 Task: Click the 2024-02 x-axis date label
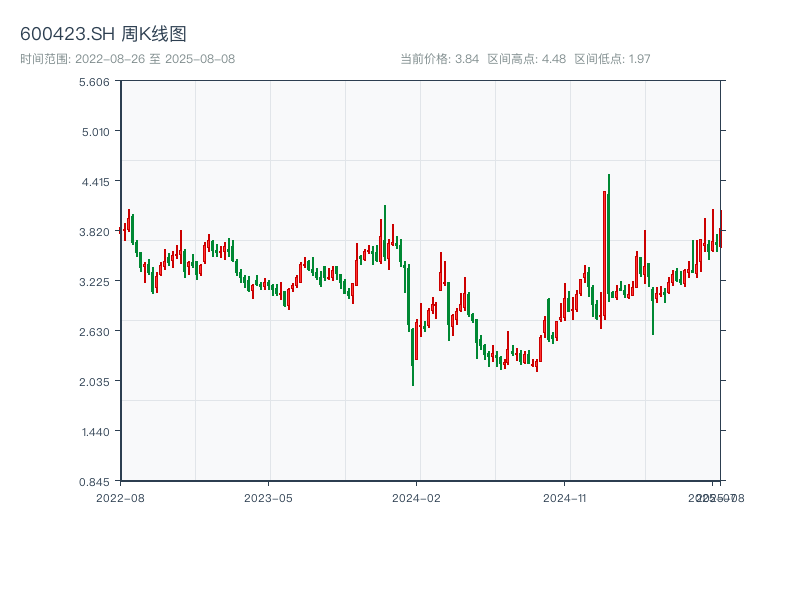click(x=417, y=497)
